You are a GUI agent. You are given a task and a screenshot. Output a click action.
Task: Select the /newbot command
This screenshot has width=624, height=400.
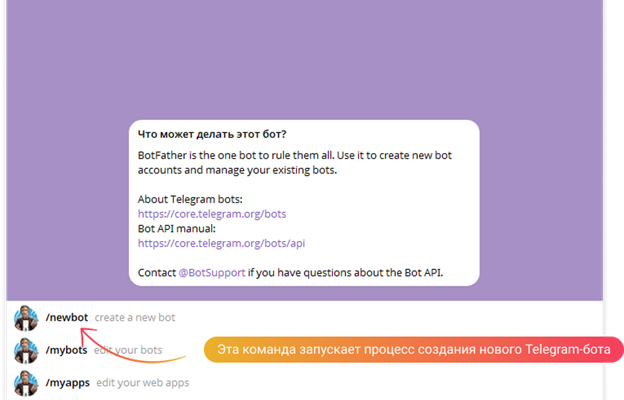click(66, 318)
